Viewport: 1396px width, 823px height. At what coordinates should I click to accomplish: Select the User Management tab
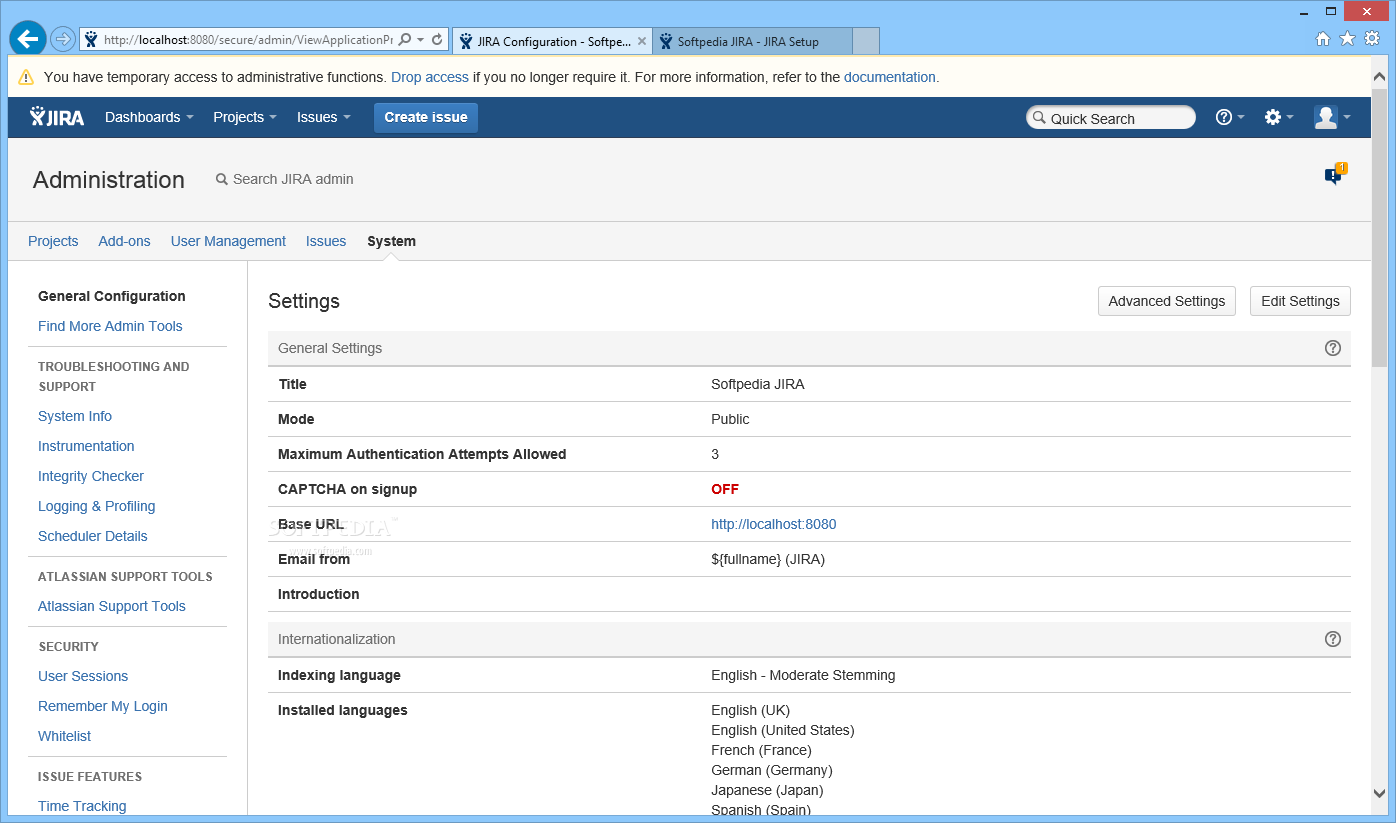pyautogui.click(x=228, y=241)
